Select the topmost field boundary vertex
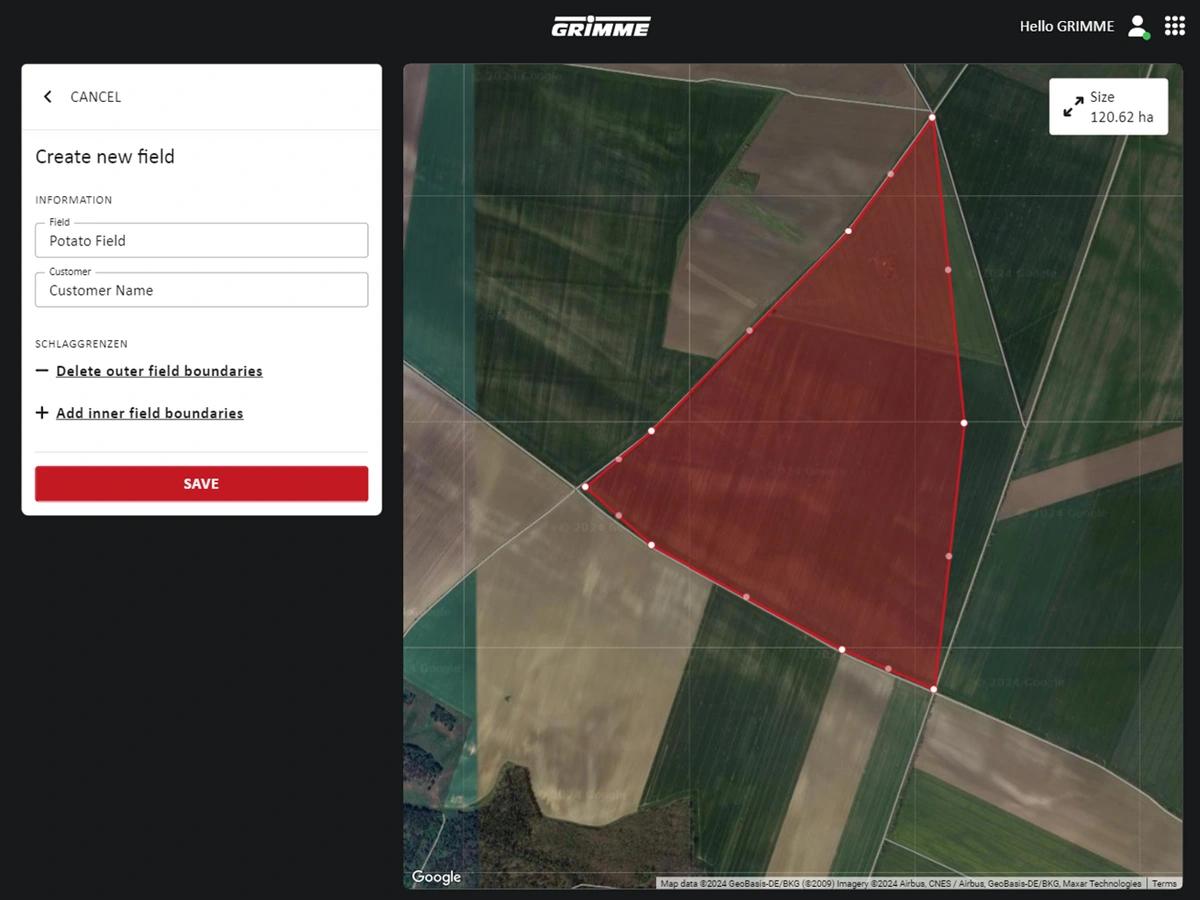This screenshot has height=900, width=1200. (932, 118)
